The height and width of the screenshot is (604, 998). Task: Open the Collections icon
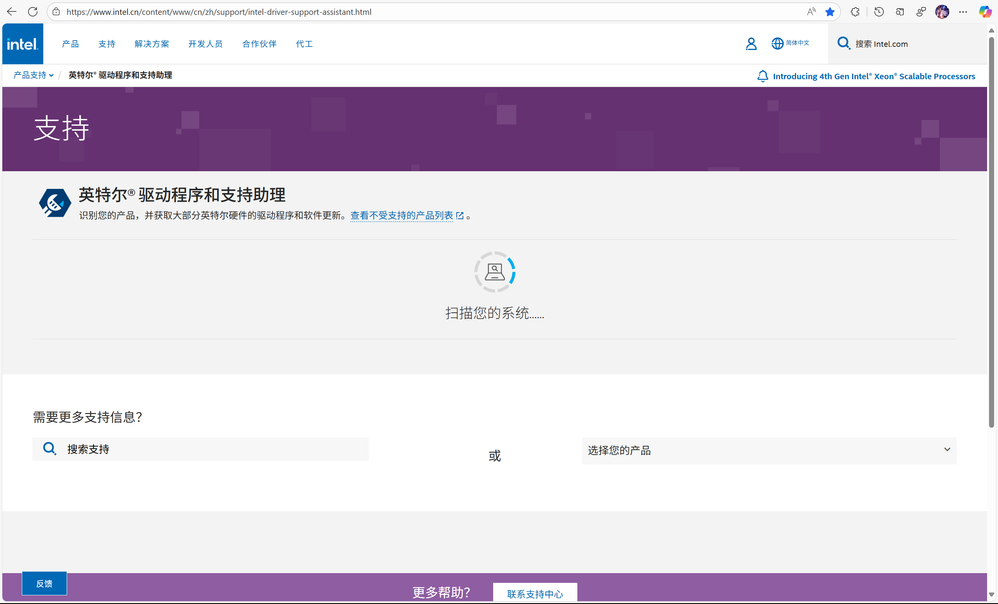coord(900,11)
